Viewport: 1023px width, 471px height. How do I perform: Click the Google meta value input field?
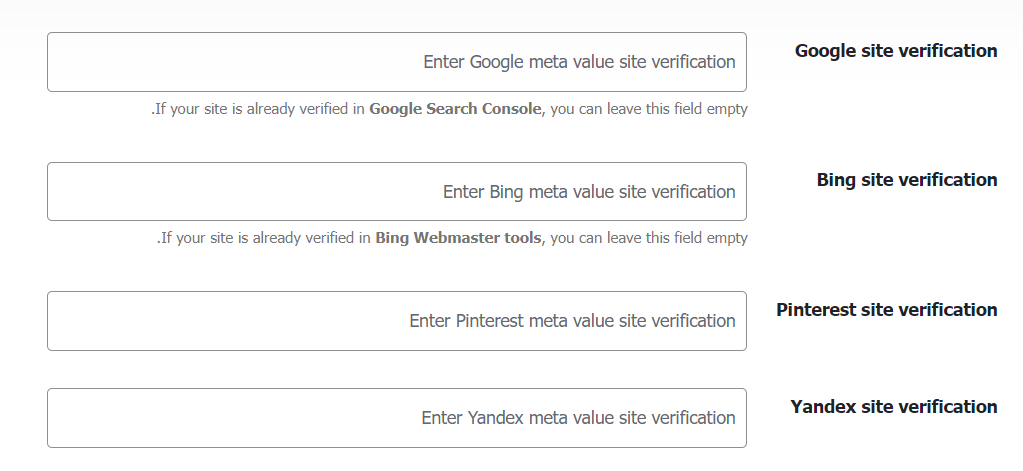[300, 62]
